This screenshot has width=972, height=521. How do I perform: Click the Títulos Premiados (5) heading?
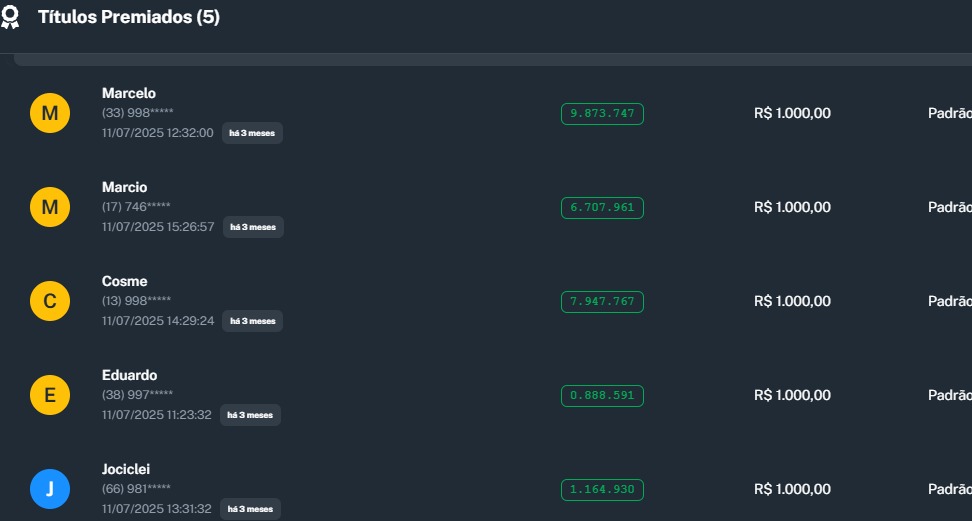129,17
